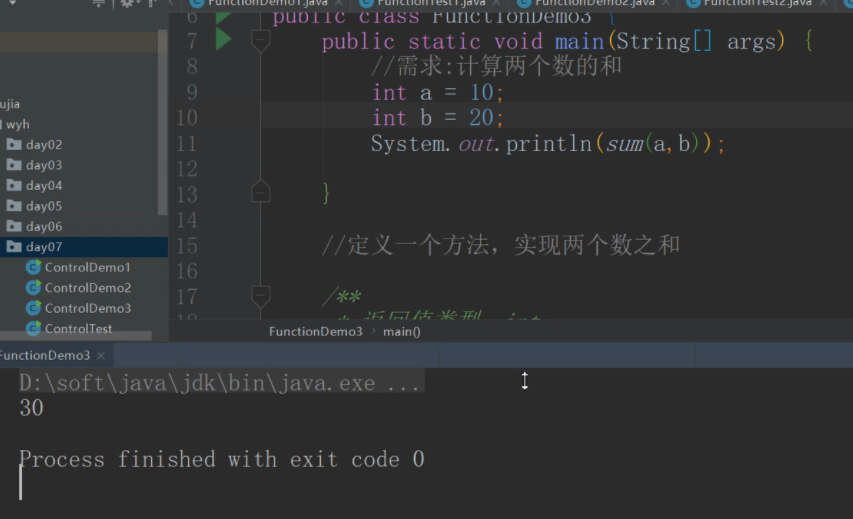Close the FunctionDemo3 run tab
Image resolution: width=853 pixels, height=519 pixels.
click(x=101, y=355)
